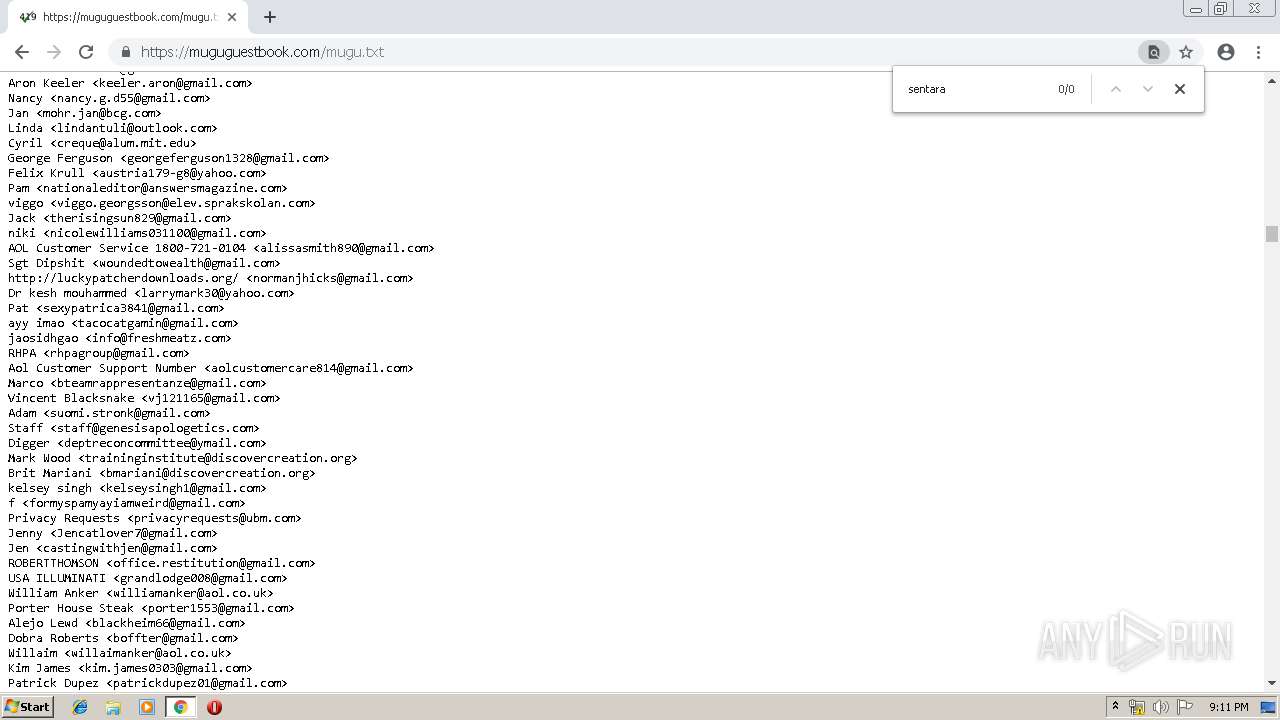Open the Windows Start menu
The image size is (1280, 720).
[x=28, y=706]
